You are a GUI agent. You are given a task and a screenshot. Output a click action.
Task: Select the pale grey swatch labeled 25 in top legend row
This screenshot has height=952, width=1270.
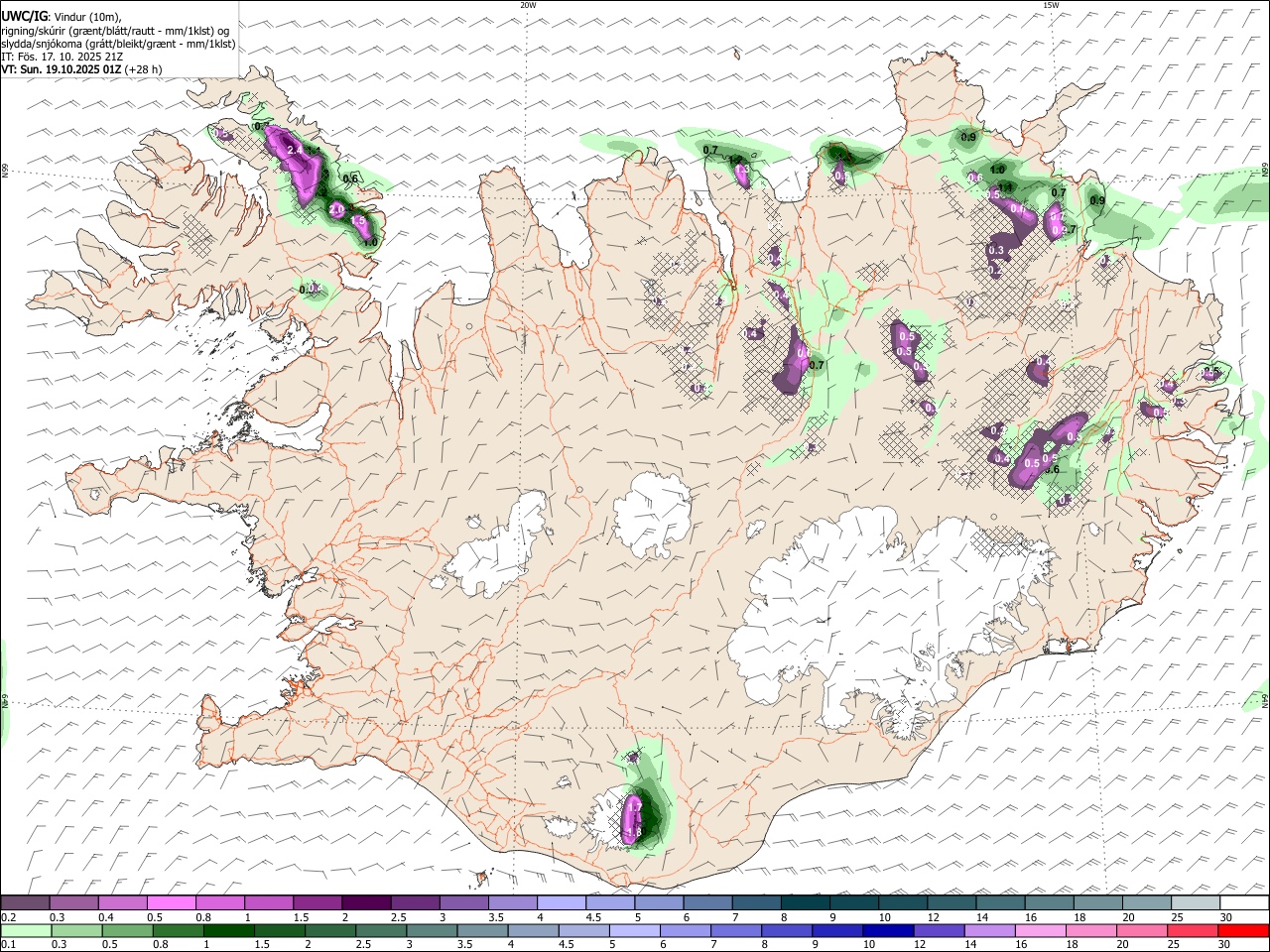tap(1195, 903)
